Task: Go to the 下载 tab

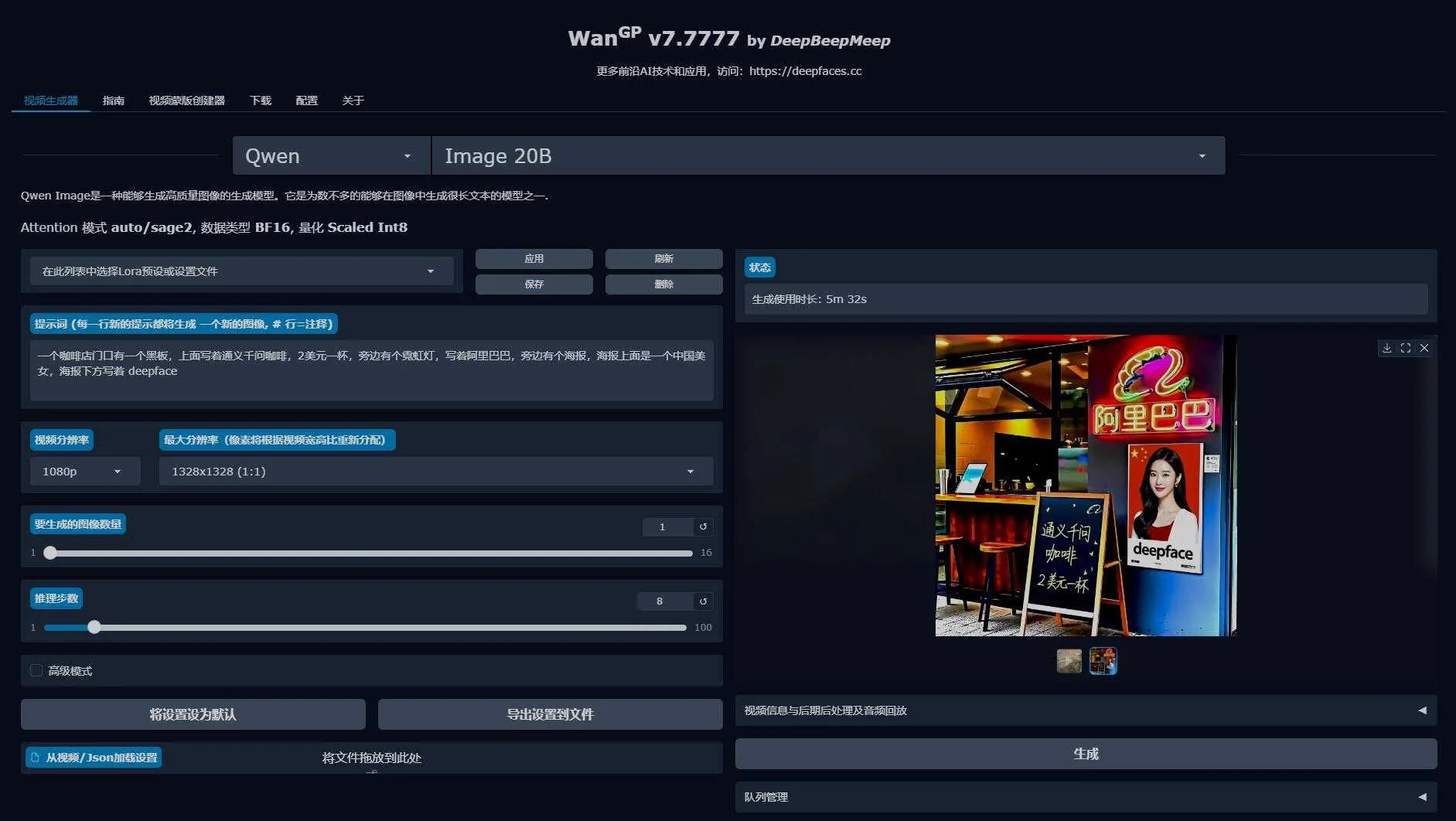Action: click(x=261, y=100)
